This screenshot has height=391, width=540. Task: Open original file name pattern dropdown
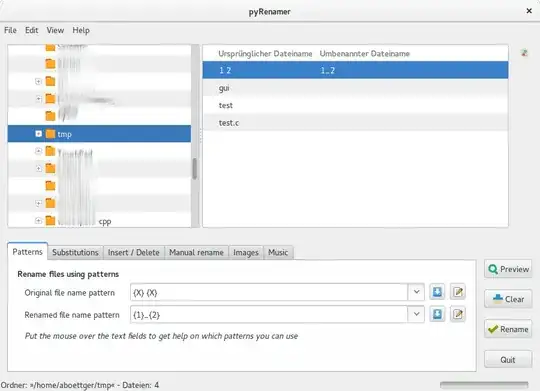[416, 292]
